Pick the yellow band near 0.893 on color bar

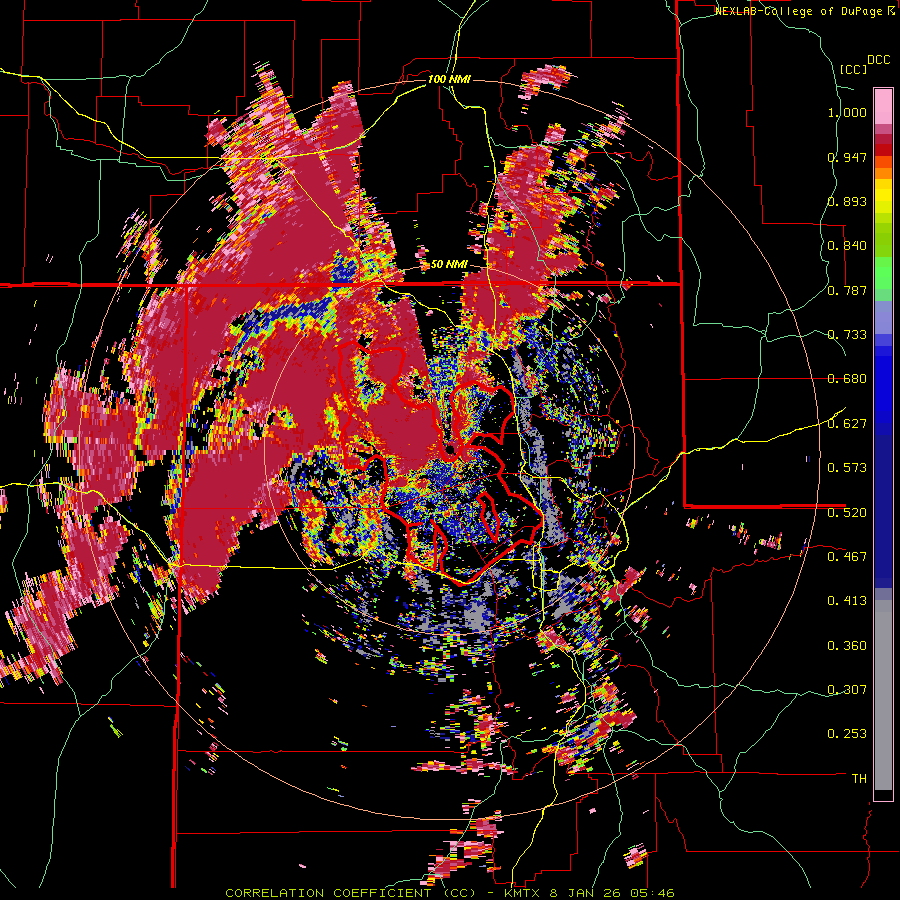[x=883, y=196]
